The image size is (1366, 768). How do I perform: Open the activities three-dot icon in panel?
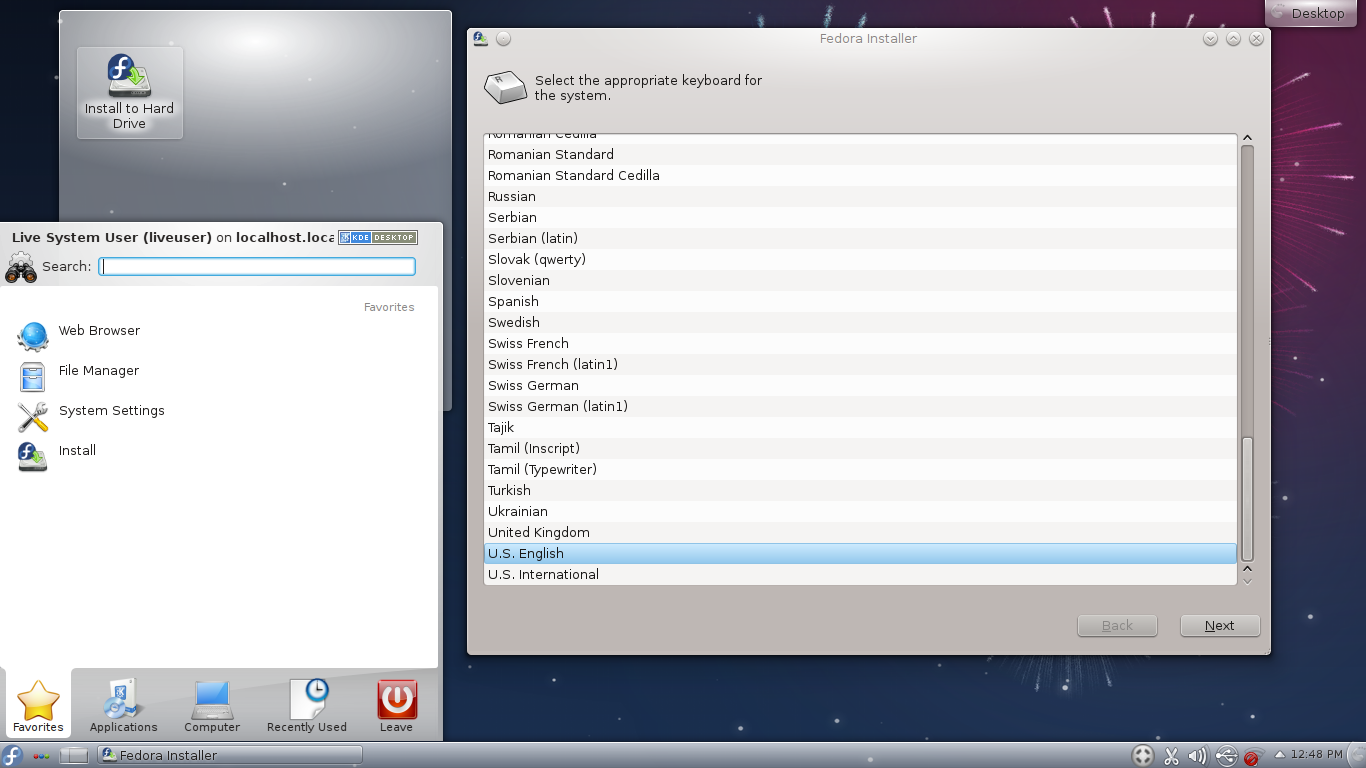point(42,756)
